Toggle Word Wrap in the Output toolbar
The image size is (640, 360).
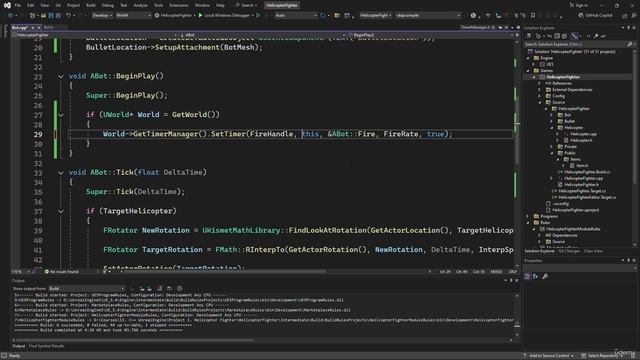169,289
